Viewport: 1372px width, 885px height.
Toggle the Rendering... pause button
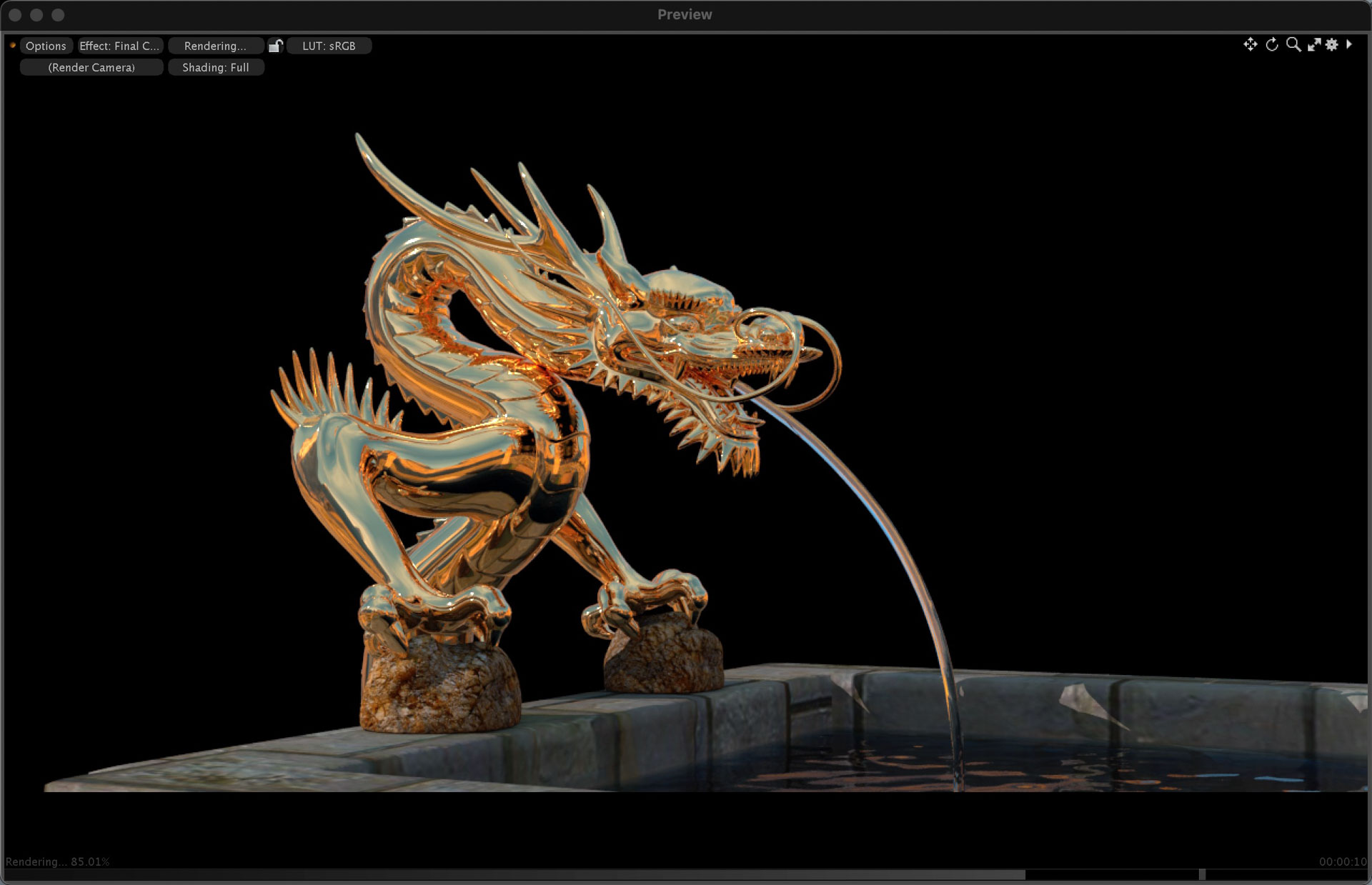click(x=215, y=46)
